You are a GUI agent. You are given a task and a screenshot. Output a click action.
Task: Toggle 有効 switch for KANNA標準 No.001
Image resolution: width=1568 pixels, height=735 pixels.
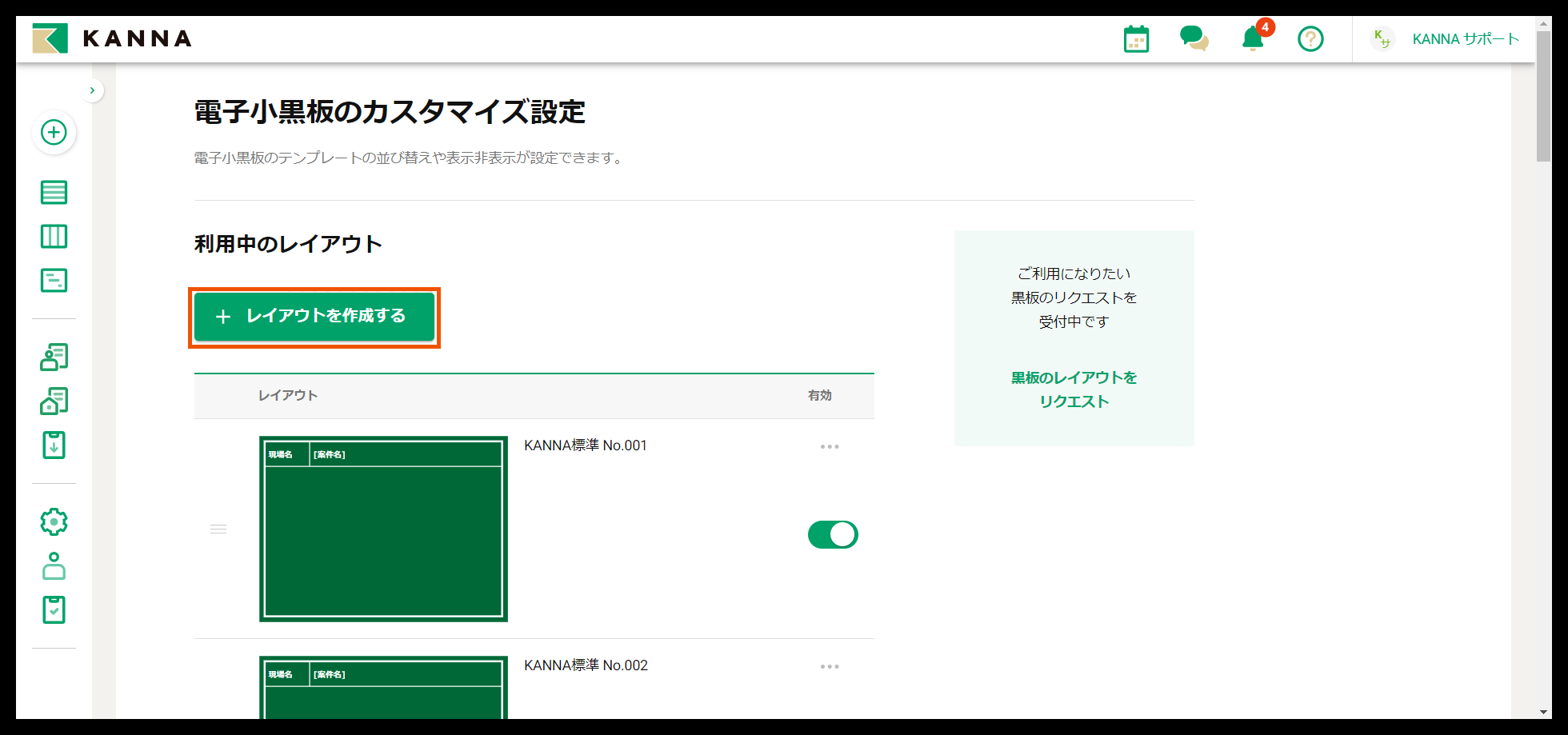(x=833, y=534)
